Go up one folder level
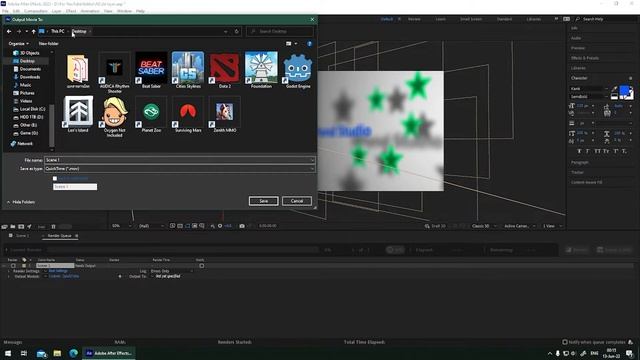The height and width of the screenshot is (360, 640). click(33, 31)
